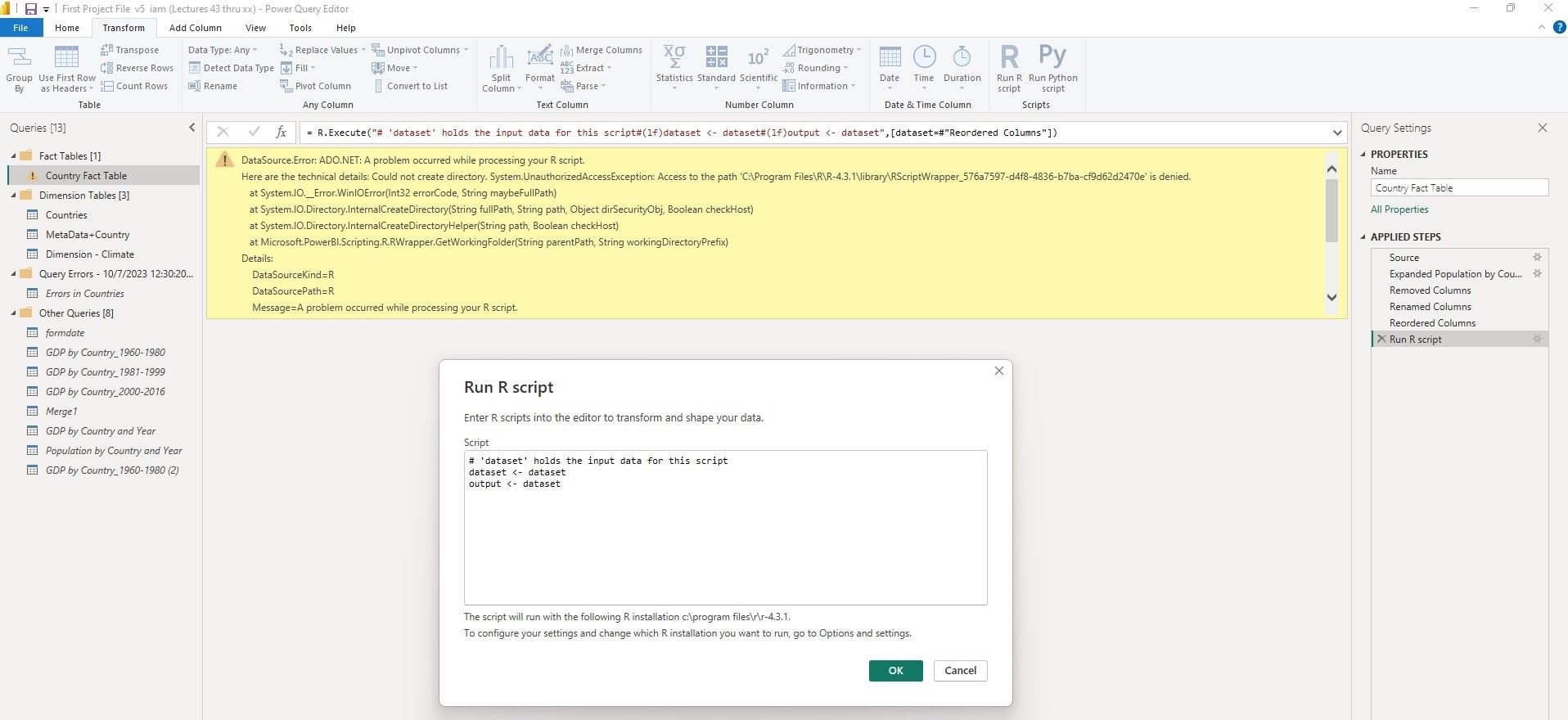The image size is (1568, 720).
Task: Click the Transpose tool
Action: [129, 50]
